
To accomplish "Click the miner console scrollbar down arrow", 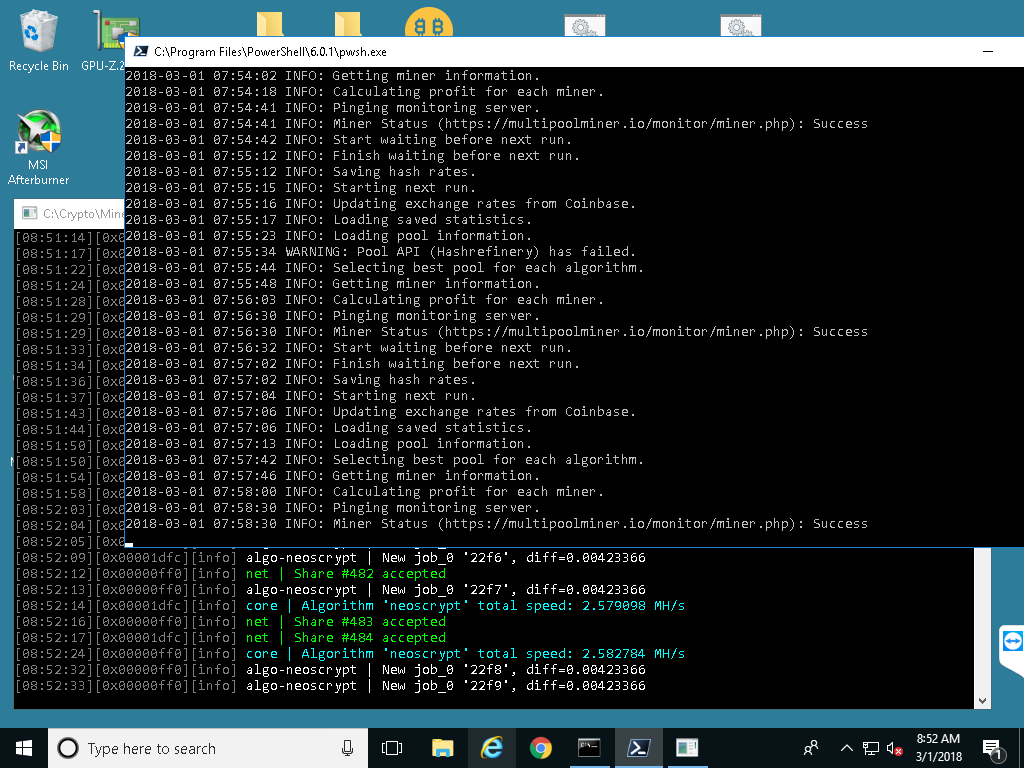I will coord(982,700).
